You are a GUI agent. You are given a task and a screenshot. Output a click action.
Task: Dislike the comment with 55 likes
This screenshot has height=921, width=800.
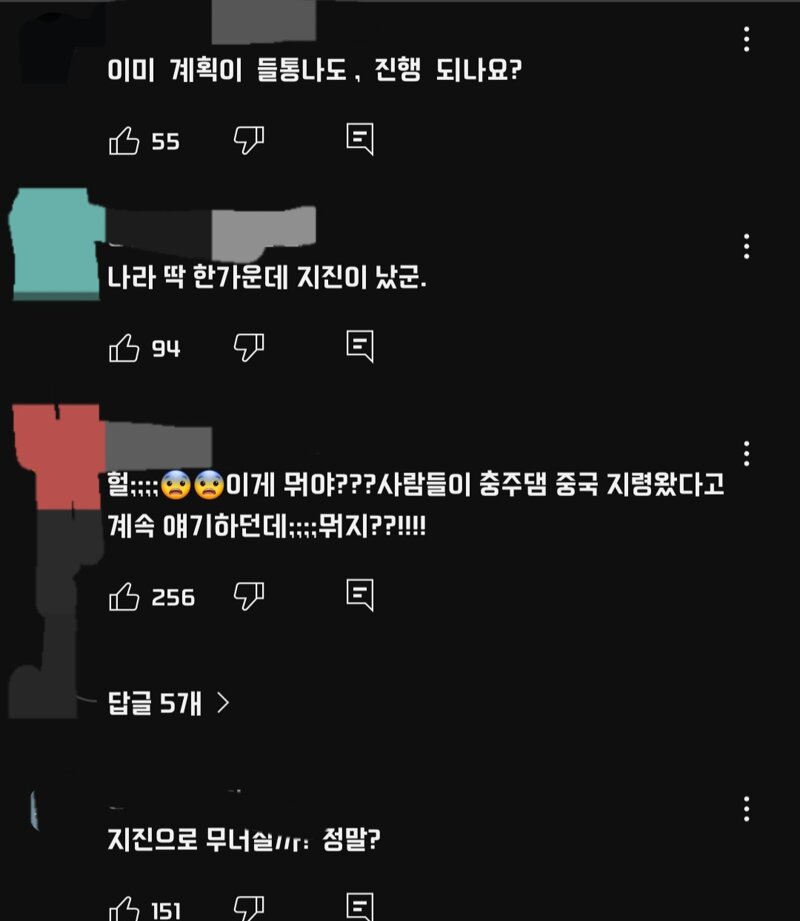click(x=249, y=140)
